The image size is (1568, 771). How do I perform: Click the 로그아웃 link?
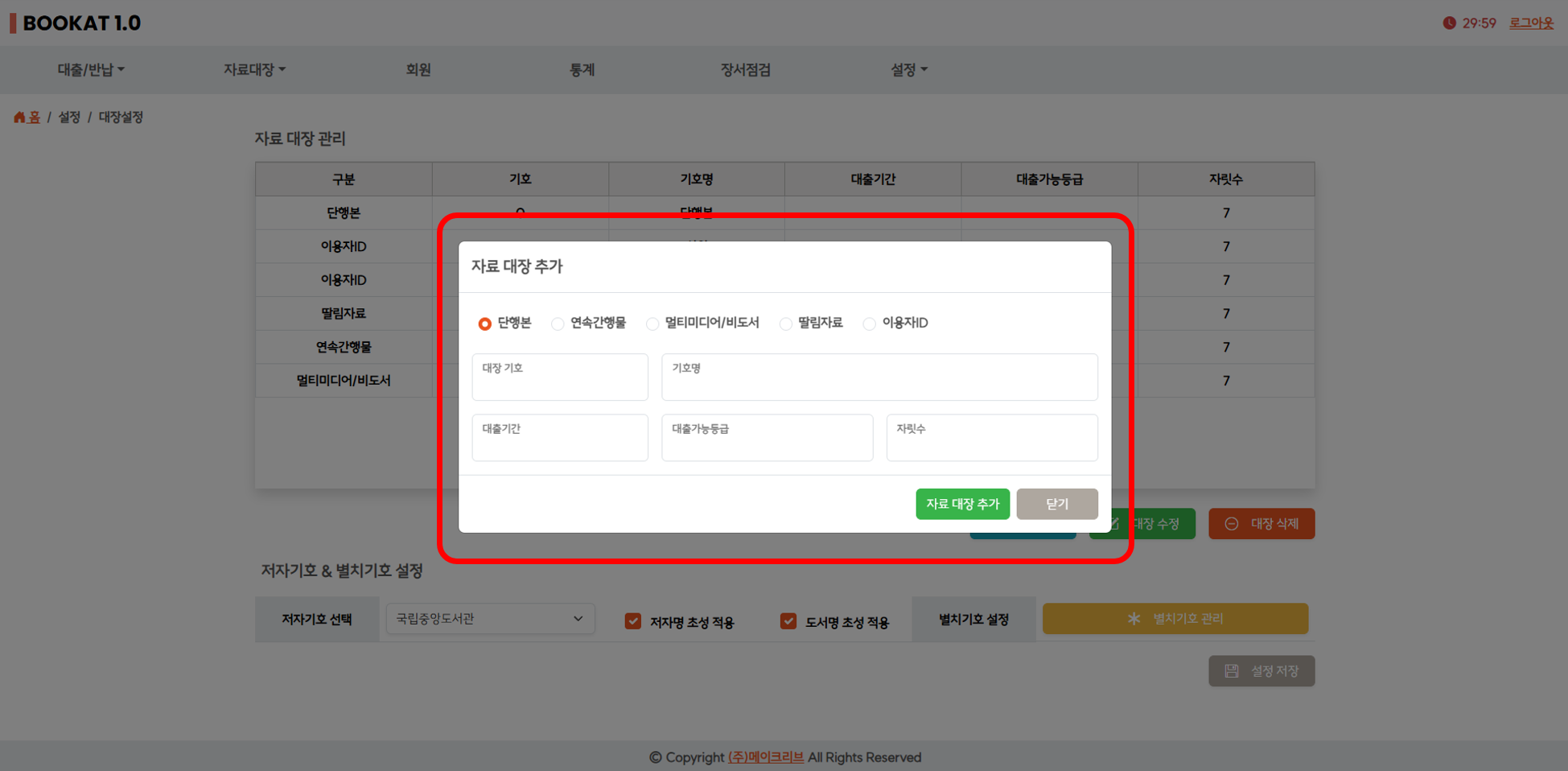pyautogui.click(x=1531, y=23)
